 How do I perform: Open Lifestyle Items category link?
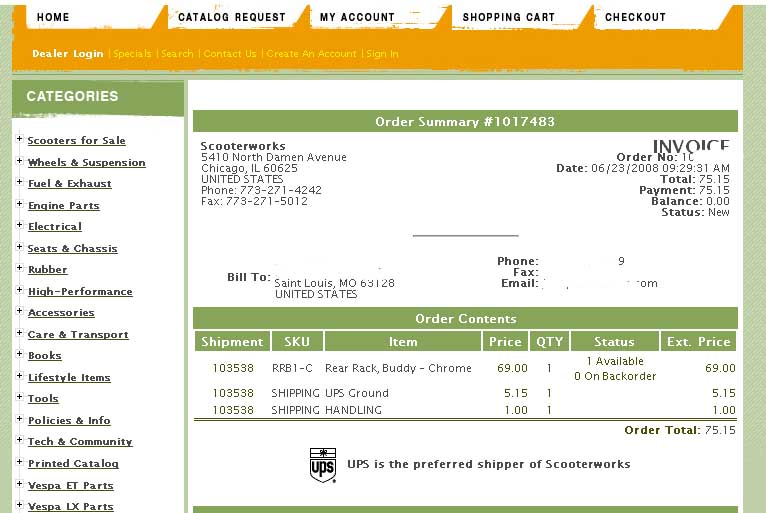[69, 378]
